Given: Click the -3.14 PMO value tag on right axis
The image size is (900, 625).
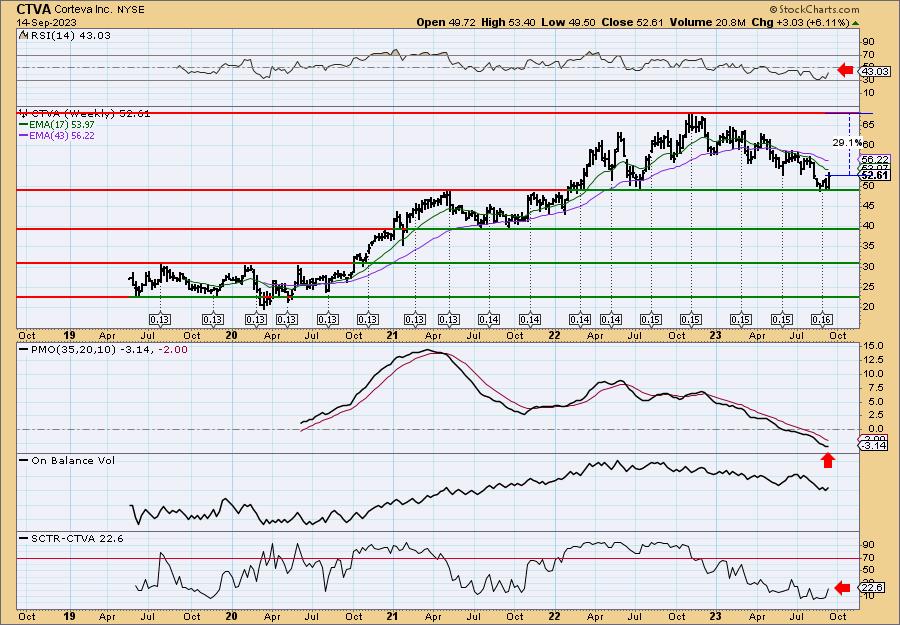Looking at the screenshot, I should (x=875, y=445).
